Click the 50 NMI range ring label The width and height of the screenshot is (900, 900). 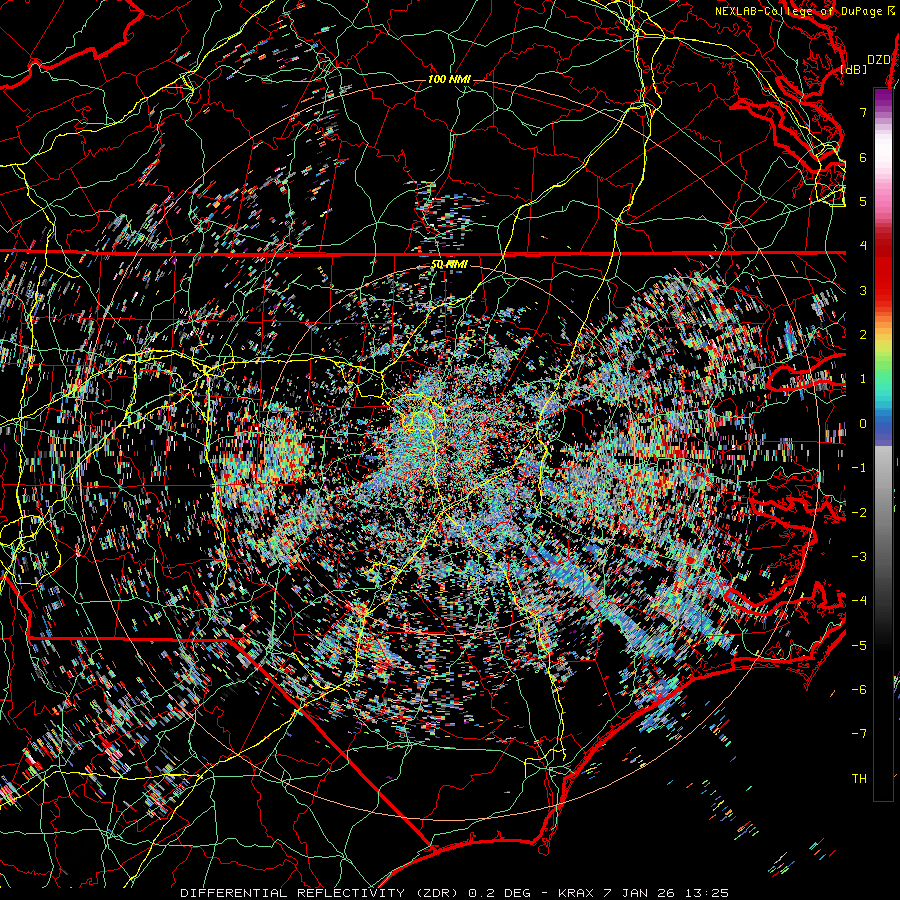click(449, 264)
